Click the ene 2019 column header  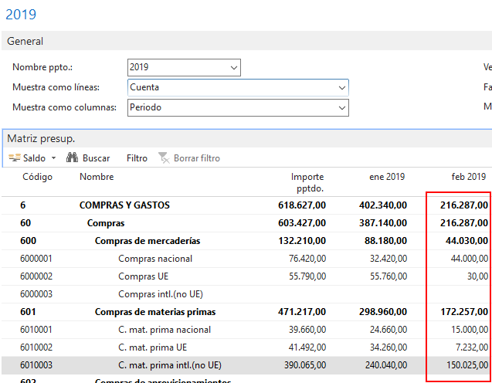pos(387,177)
